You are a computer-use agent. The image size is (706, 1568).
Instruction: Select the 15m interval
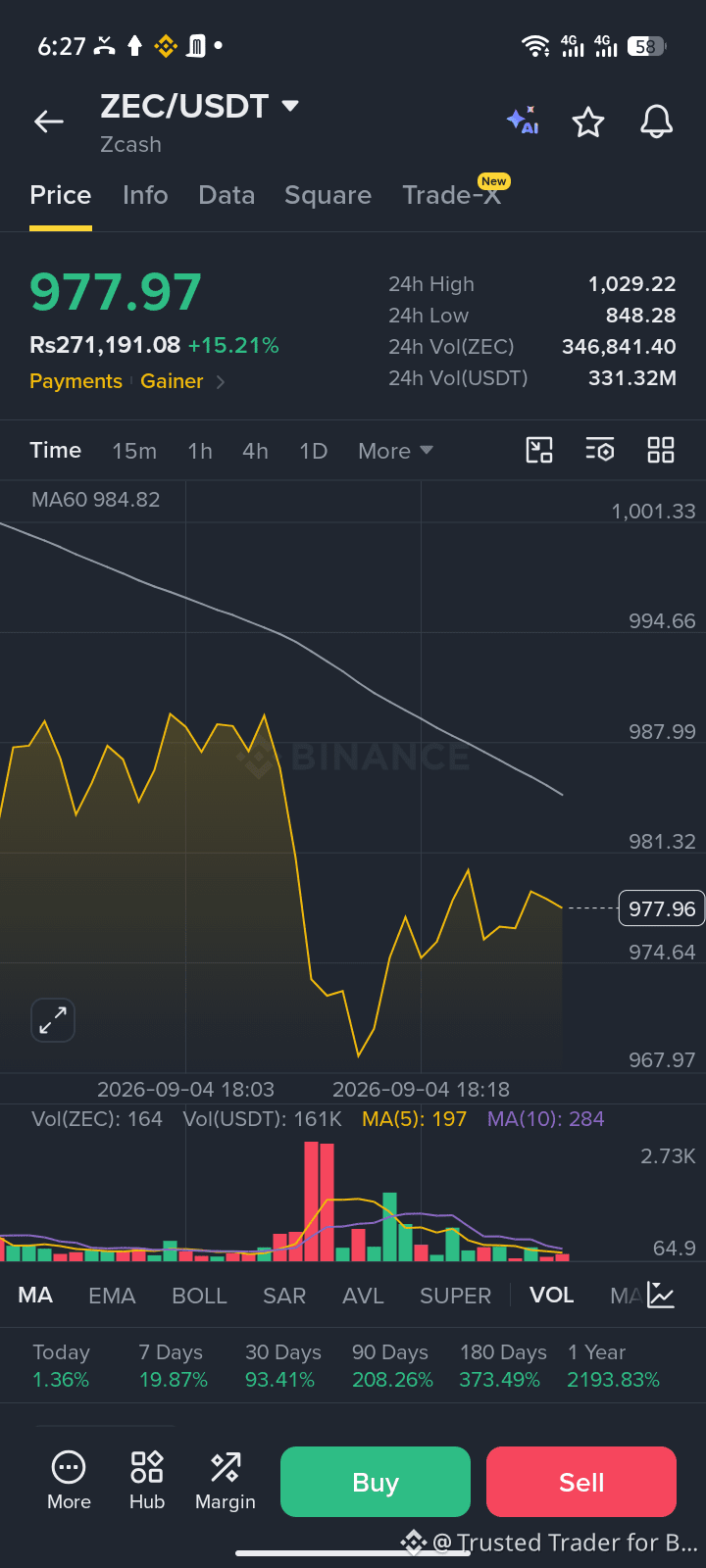(134, 451)
